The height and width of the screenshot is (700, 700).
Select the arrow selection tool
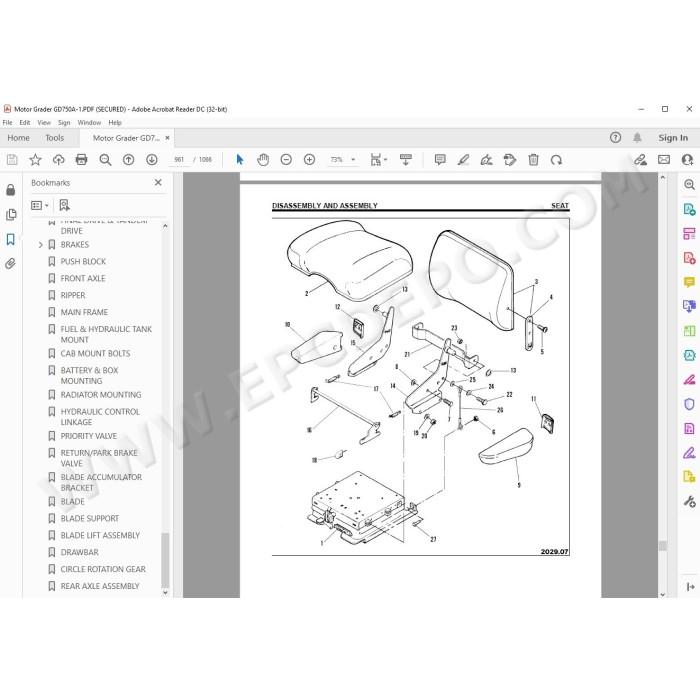[240, 159]
